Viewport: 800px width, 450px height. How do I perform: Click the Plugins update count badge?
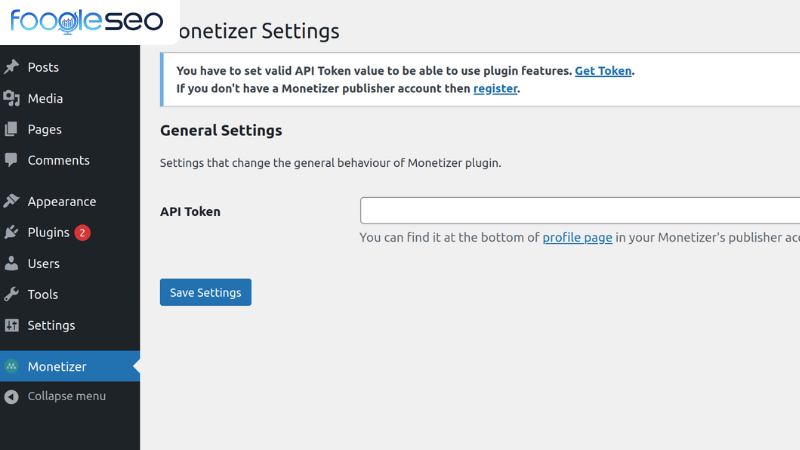82,232
